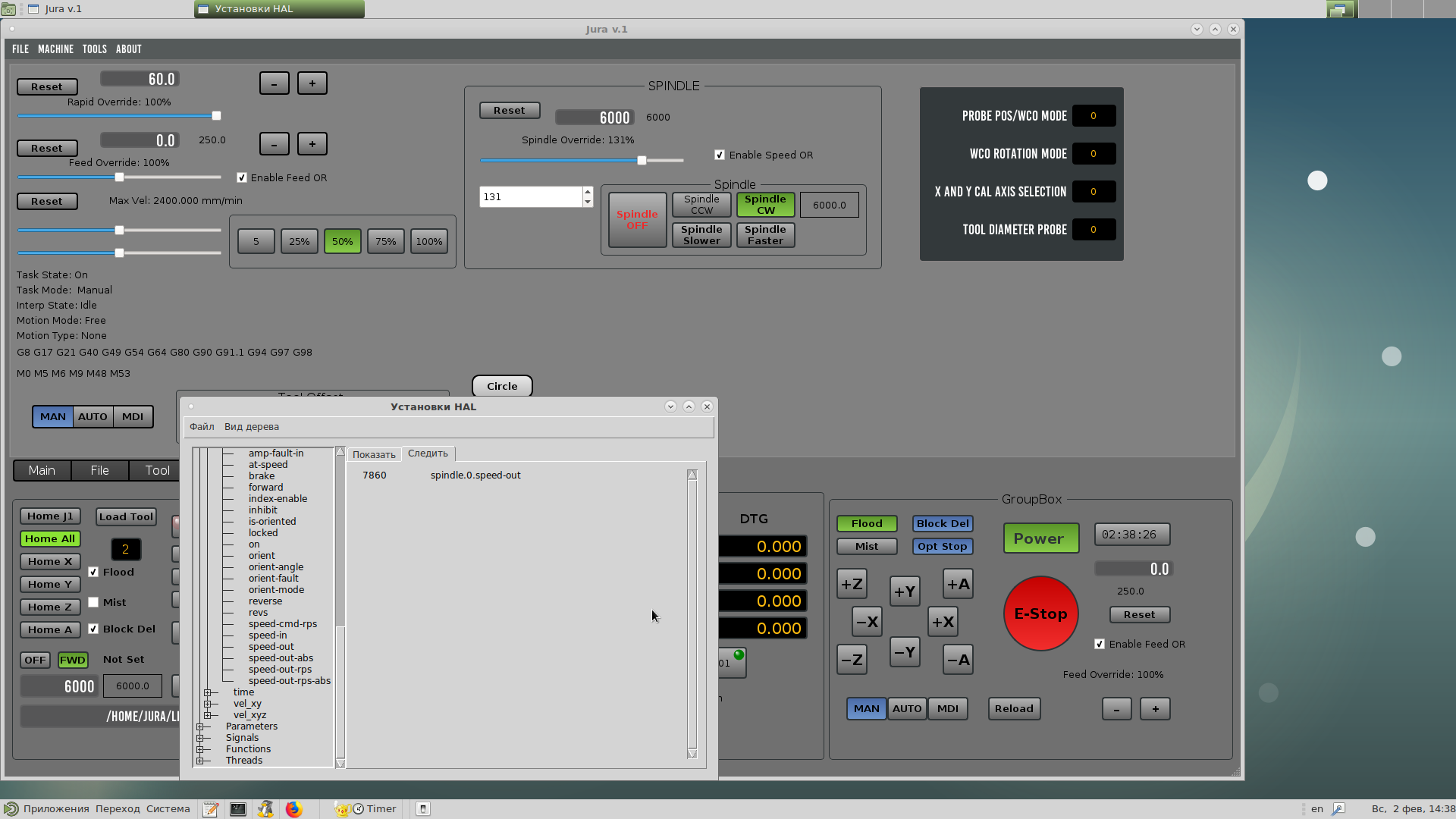The image size is (1456, 819).
Task: Click the penguin launcher icon in taskbar
Action: (x=265, y=809)
